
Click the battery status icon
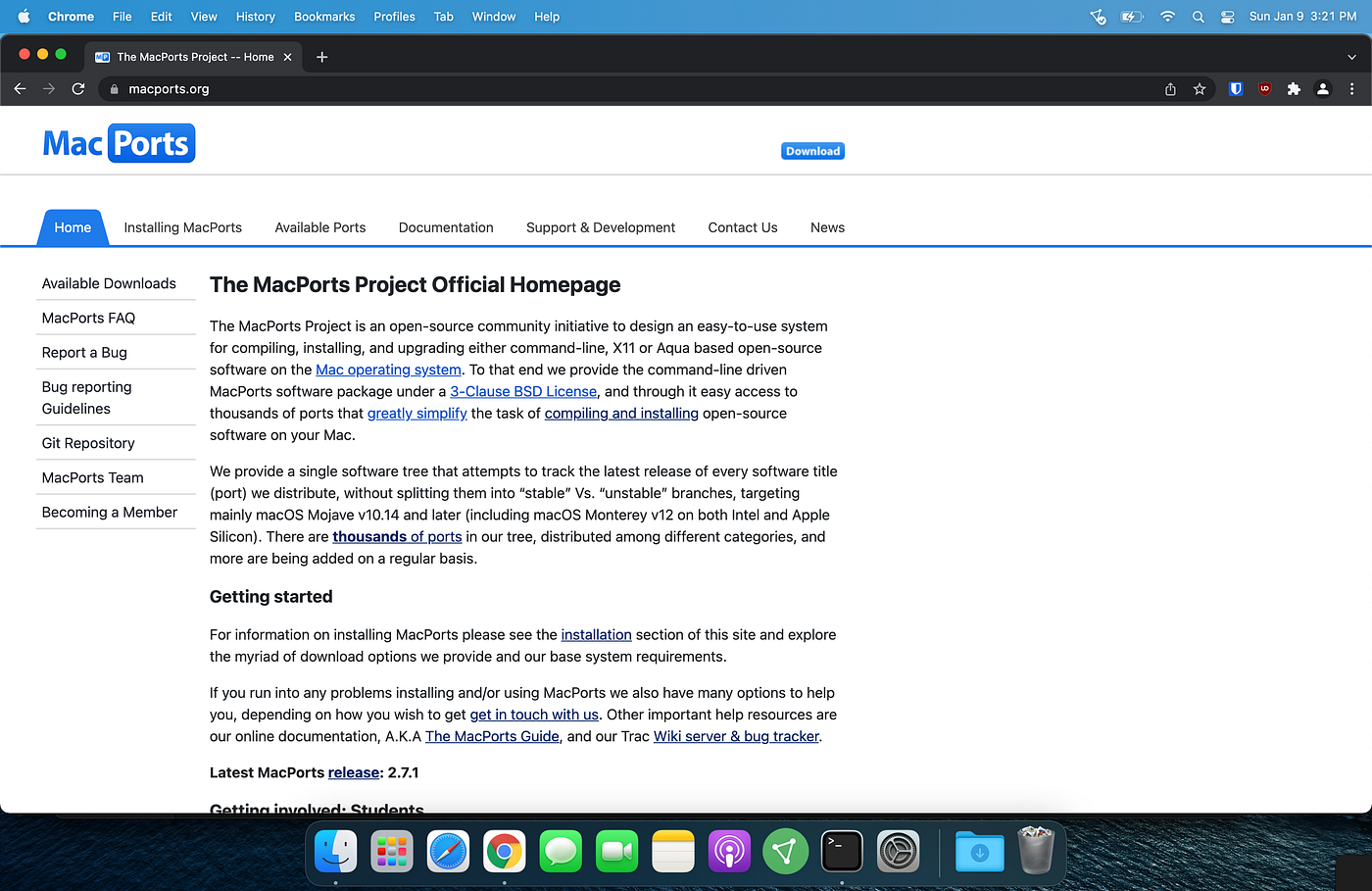click(1132, 17)
